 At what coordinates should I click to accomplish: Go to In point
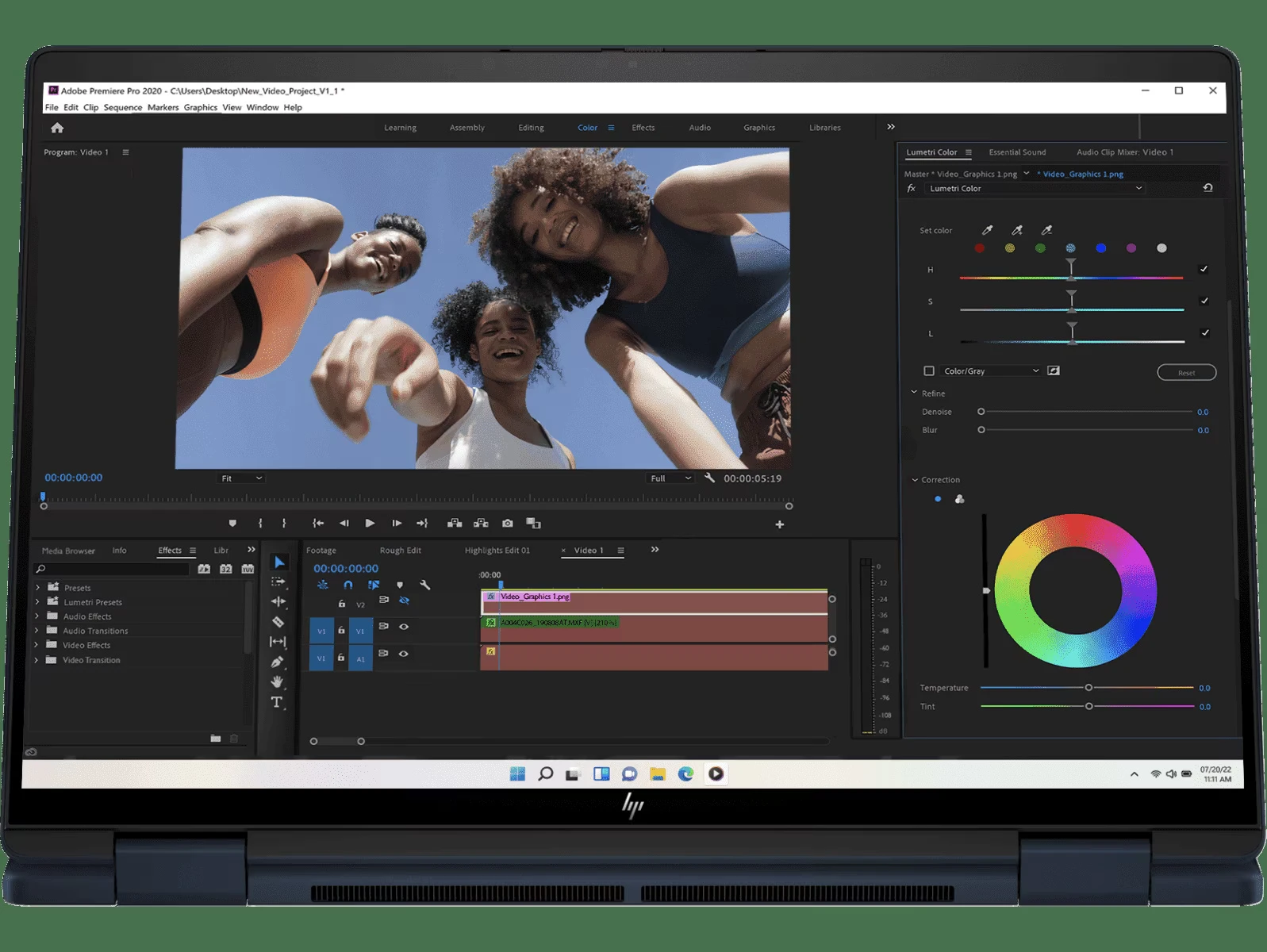[318, 524]
